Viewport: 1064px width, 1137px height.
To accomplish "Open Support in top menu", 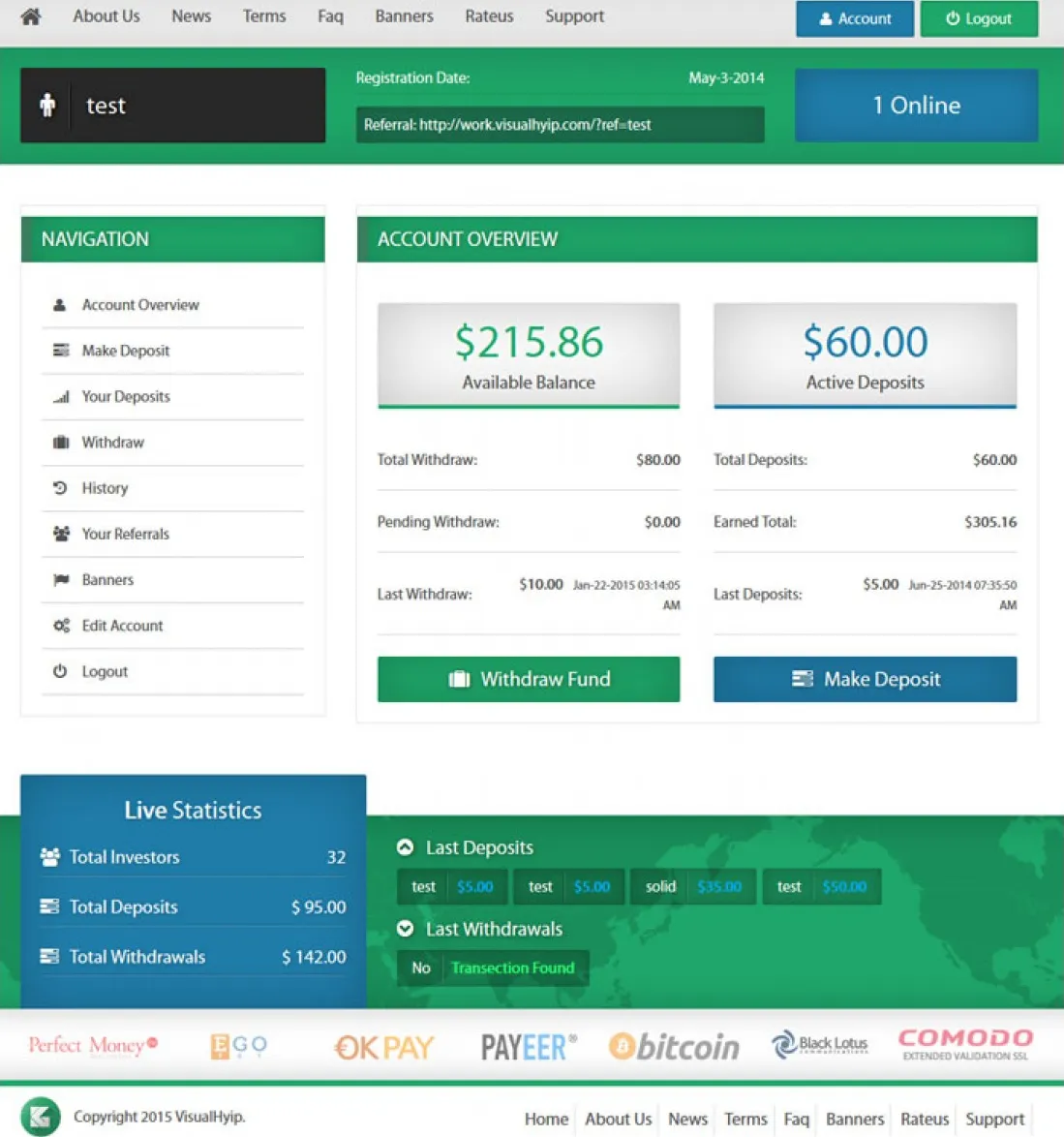I will pos(575,15).
